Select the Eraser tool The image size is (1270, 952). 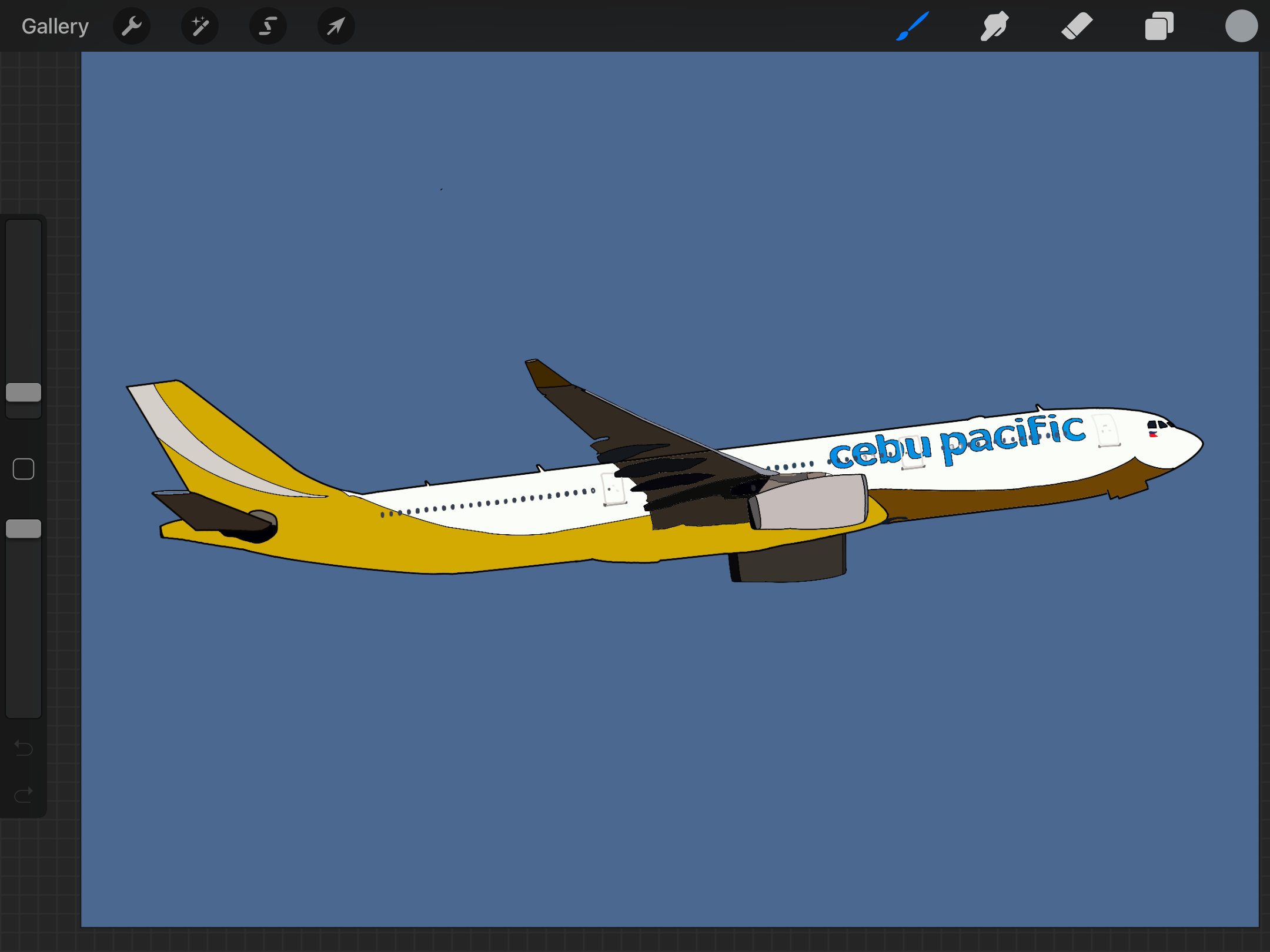pyautogui.click(x=1077, y=26)
